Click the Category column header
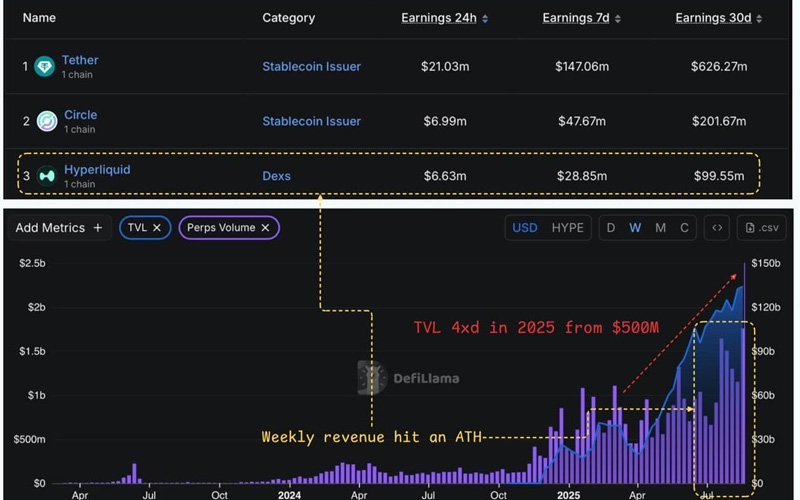Image resolution: width=800 pixels, height=500 pixels. coord(288,18)
